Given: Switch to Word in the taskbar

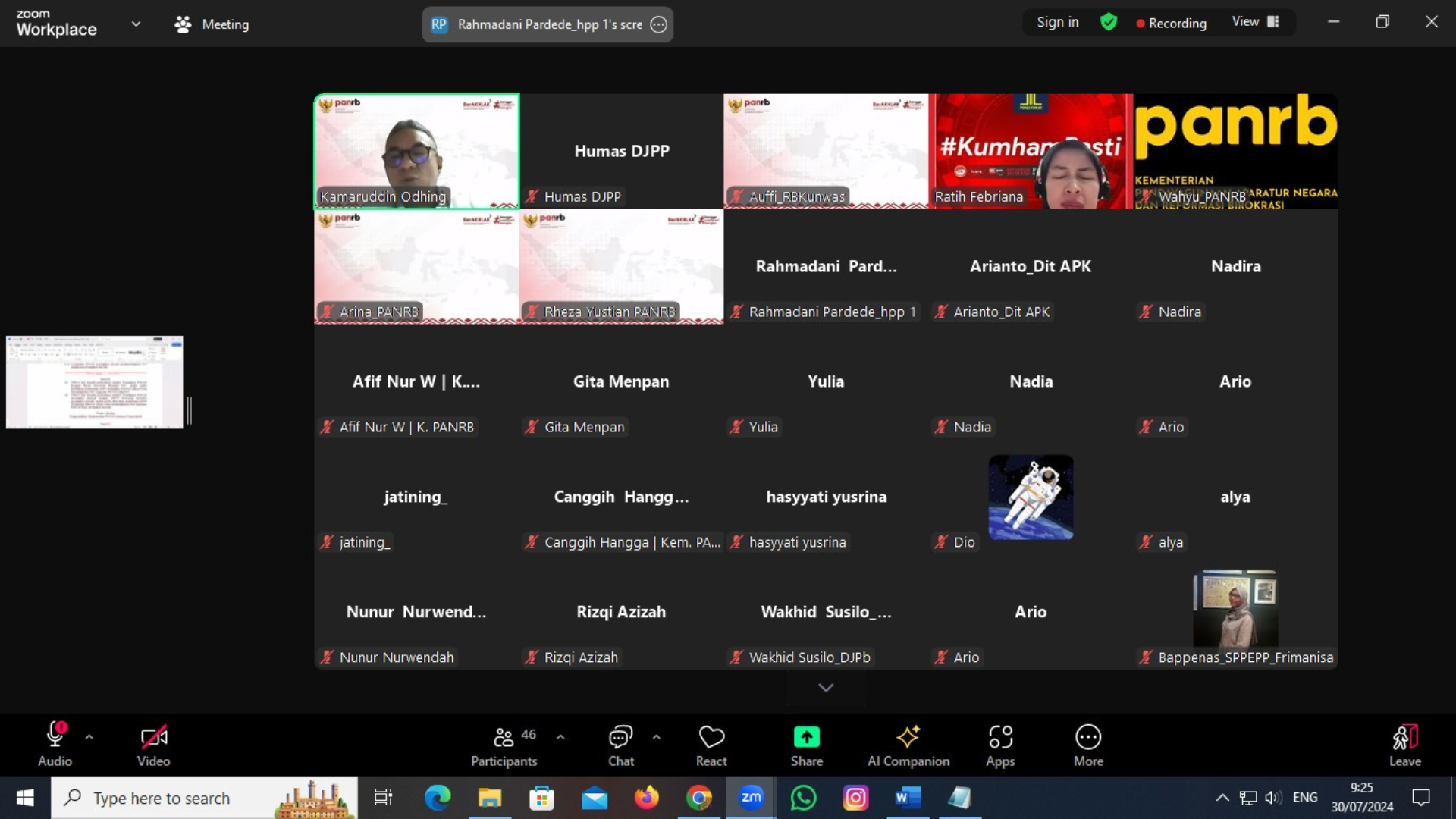Looking at the screenshot, I should [908, 798].
